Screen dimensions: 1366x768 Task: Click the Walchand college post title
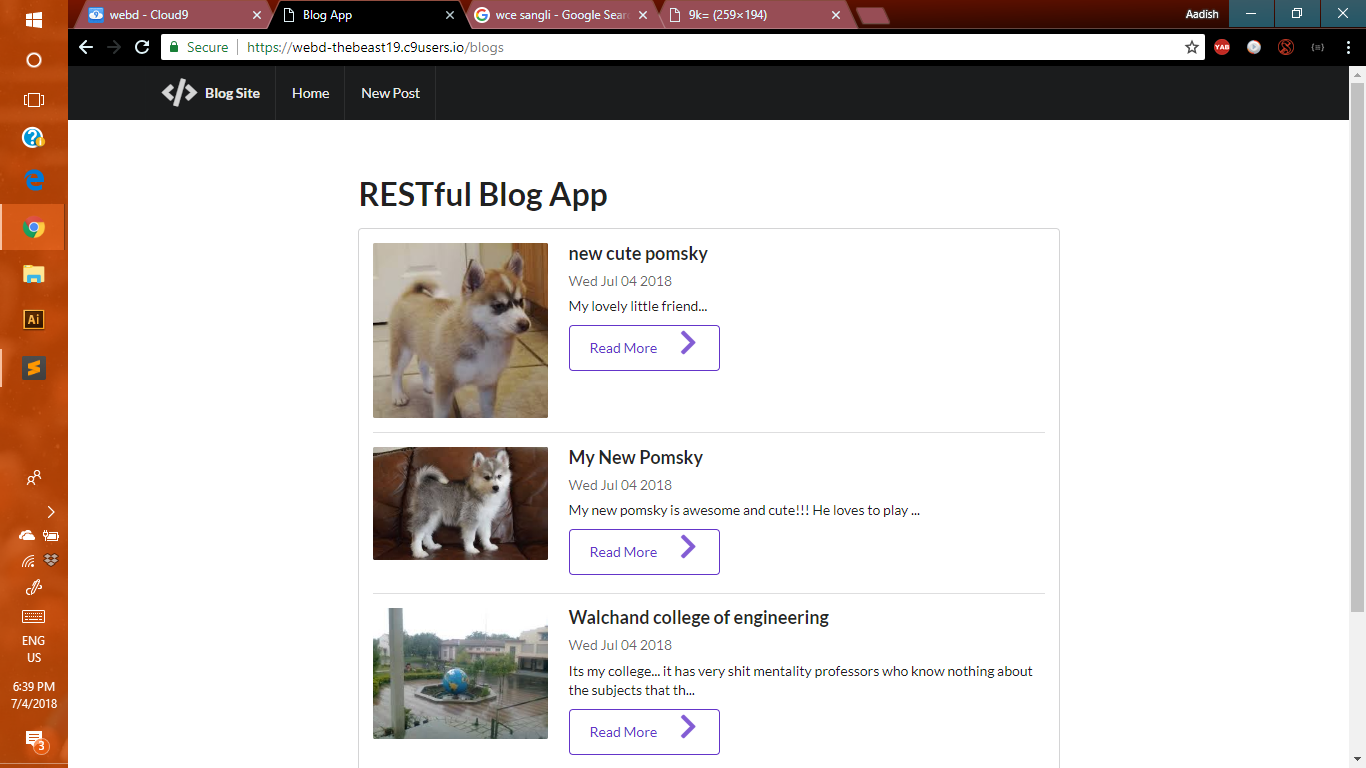coord(698,617)
